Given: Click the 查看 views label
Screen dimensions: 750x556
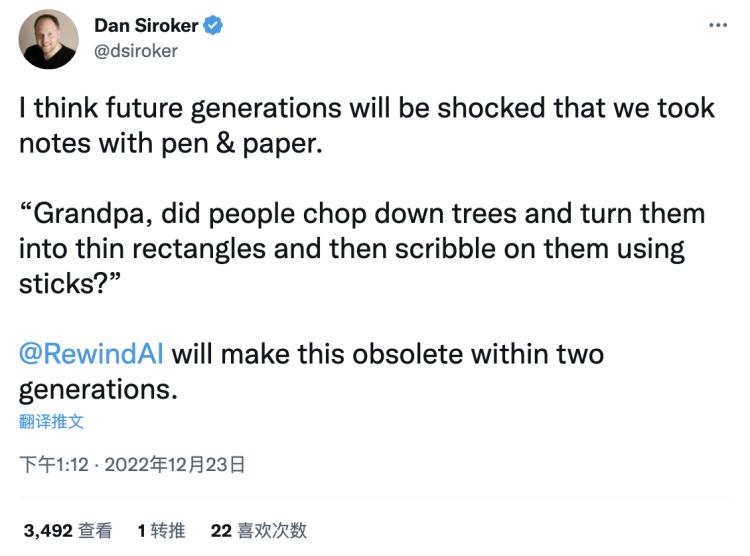Looking at the screenshot, I should (x=97, y=531).
